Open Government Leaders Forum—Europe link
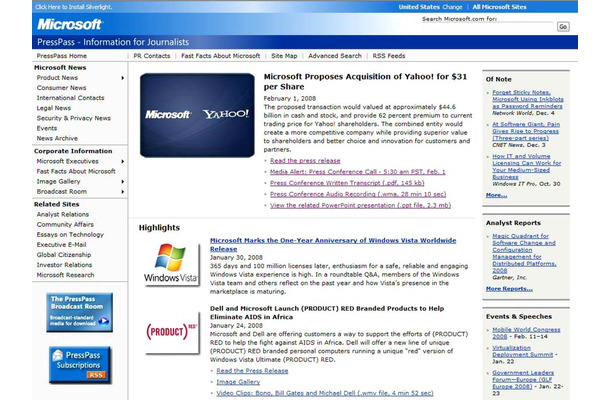Image resolution: width=610 pixels, height=400 pixels. 523,379
